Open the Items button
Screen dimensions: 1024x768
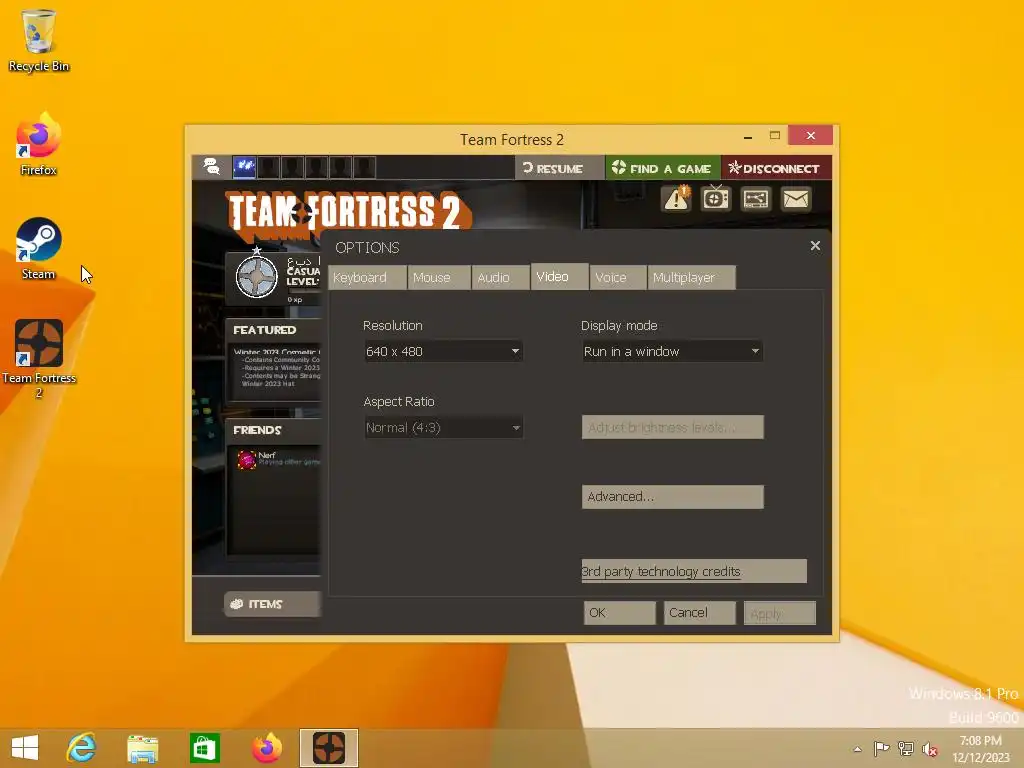pyautogui.click(x=272, y=604)
